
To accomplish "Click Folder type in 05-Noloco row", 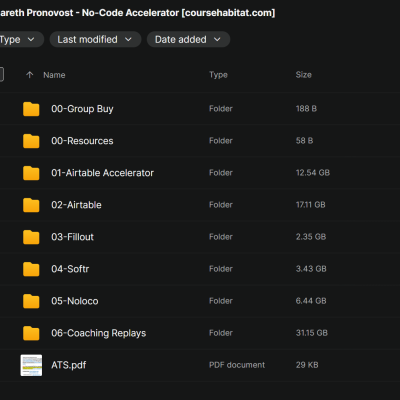I will [x=221, y=301].
